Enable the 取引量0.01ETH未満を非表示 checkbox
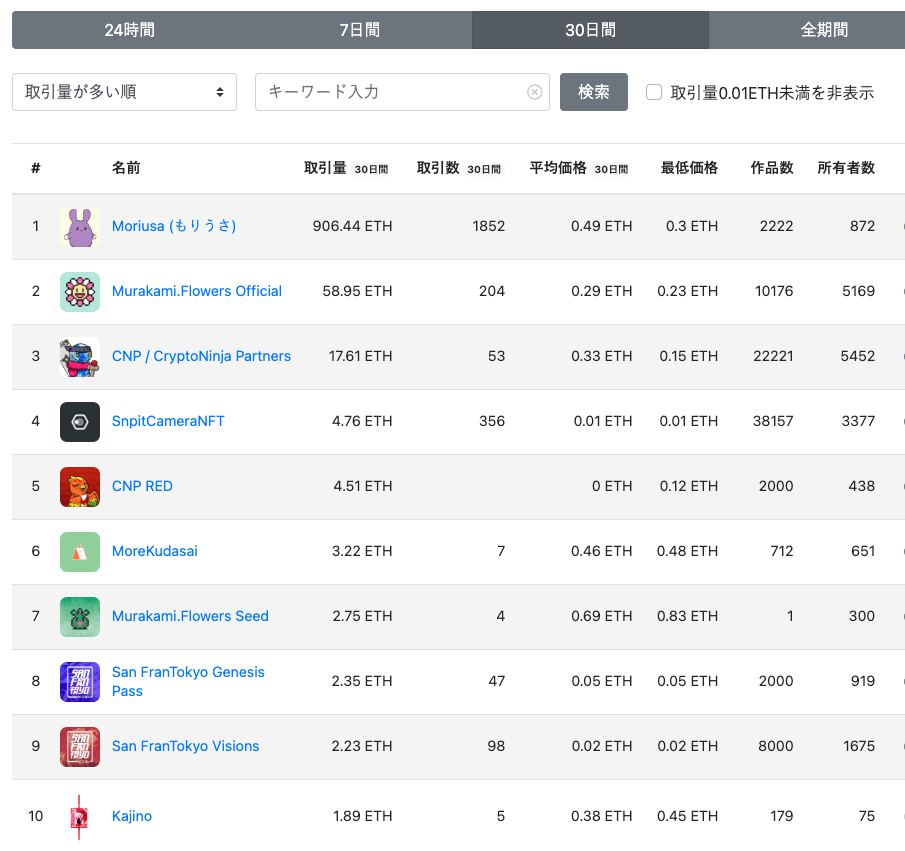 coord(653,92)
